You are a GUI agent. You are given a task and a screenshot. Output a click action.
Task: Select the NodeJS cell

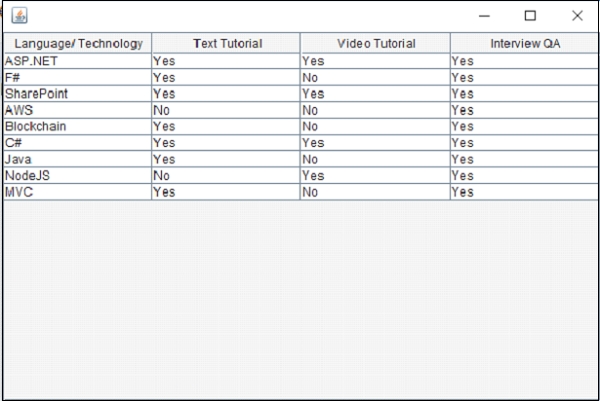pos(77,176)
